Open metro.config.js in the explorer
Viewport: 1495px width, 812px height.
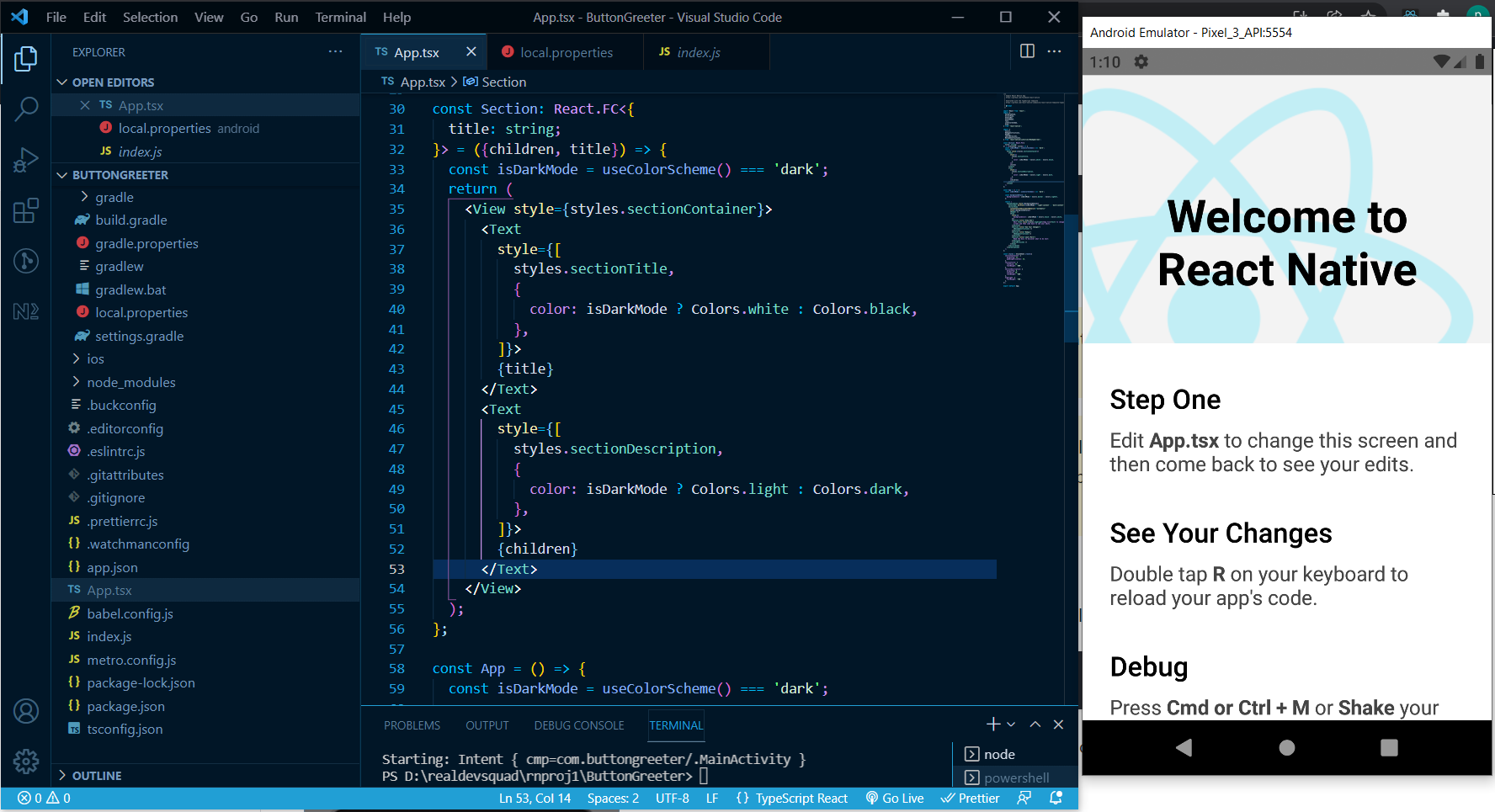tap(131, 660)
